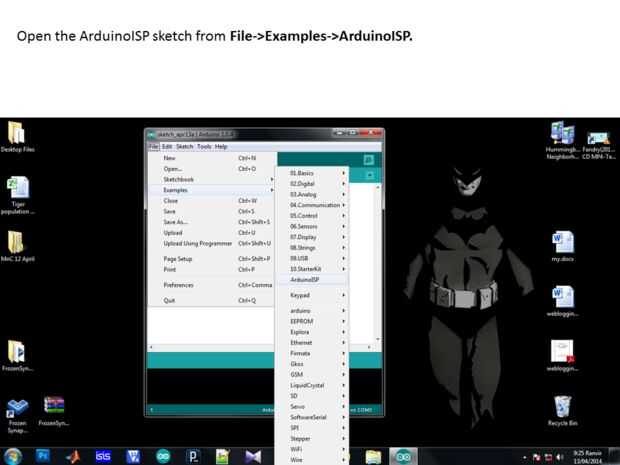Expand the 04.Communication submenu arrow
620x465 pixels.
tap(344, 205)
